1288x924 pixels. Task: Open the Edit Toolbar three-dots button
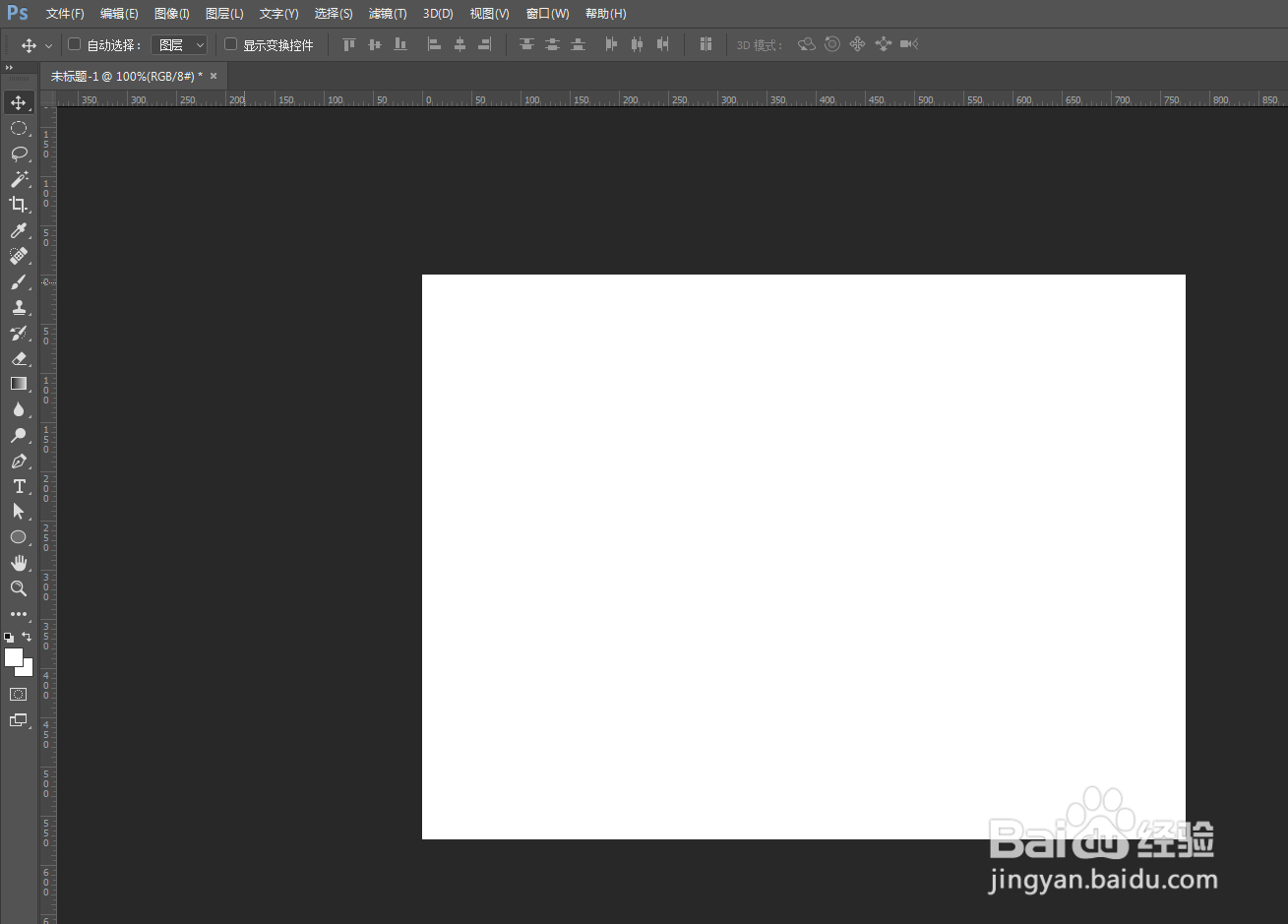click(19, 614)
